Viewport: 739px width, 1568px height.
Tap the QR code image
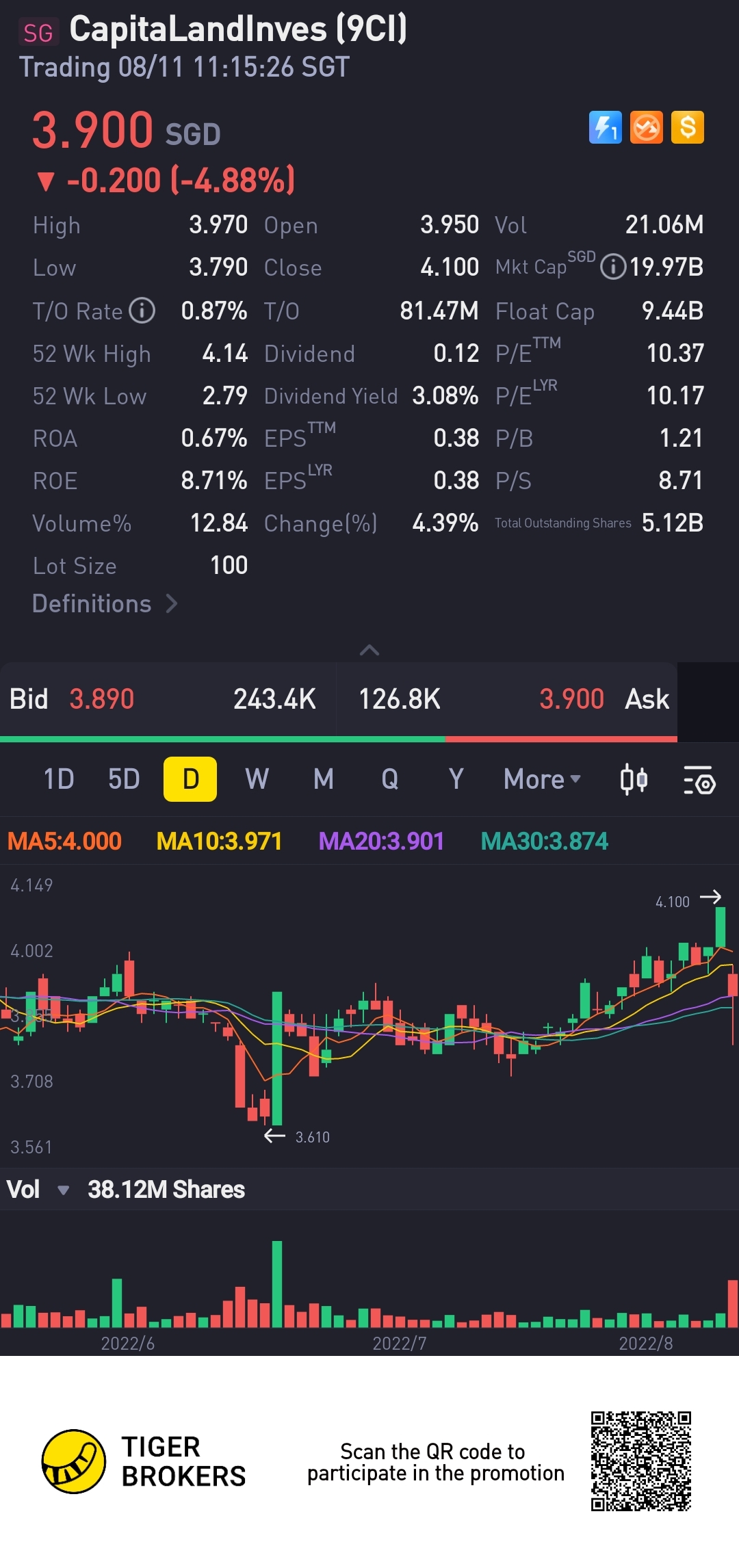point(641,1461)
